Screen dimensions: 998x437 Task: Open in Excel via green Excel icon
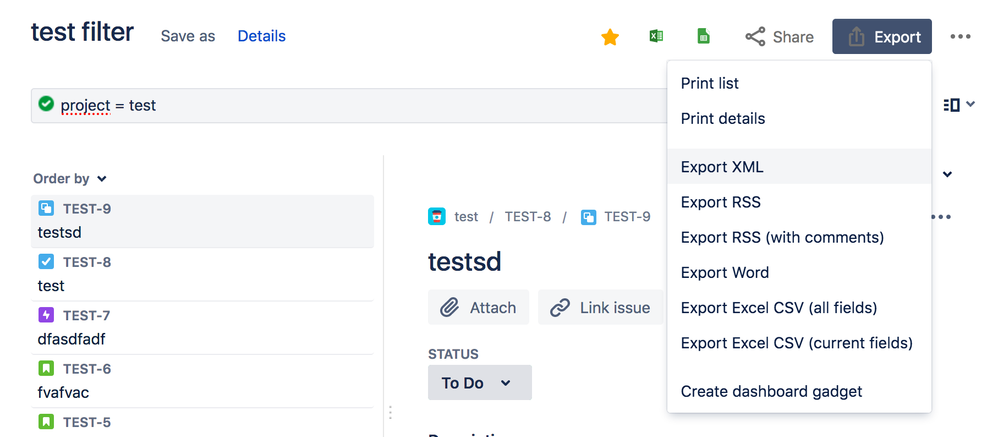click(x=656, y=36)
